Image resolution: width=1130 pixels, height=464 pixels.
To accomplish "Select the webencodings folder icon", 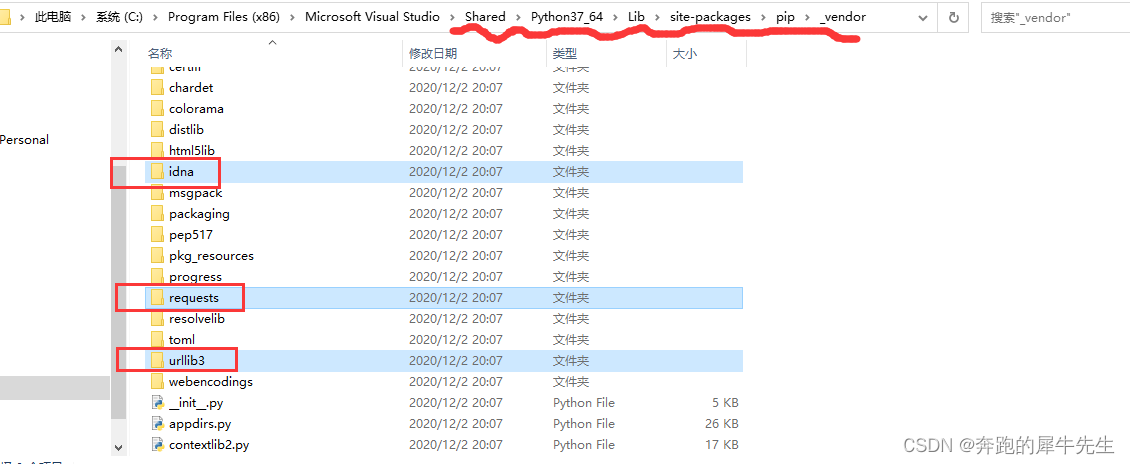I will click(x=158, y=382).
